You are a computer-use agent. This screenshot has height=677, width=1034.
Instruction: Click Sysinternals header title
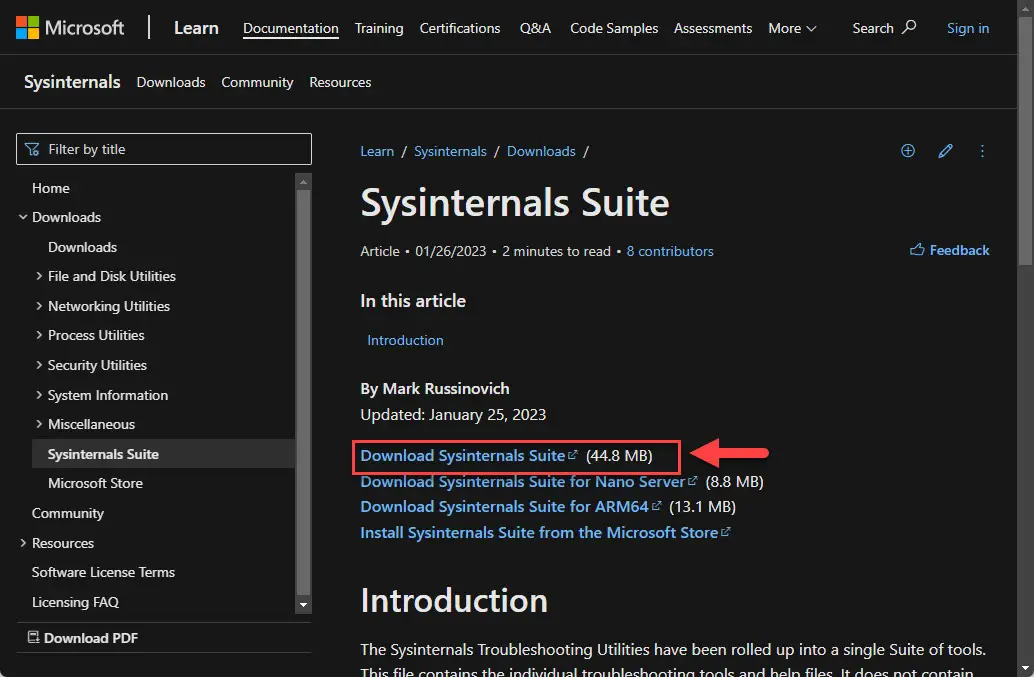(72, 82)
